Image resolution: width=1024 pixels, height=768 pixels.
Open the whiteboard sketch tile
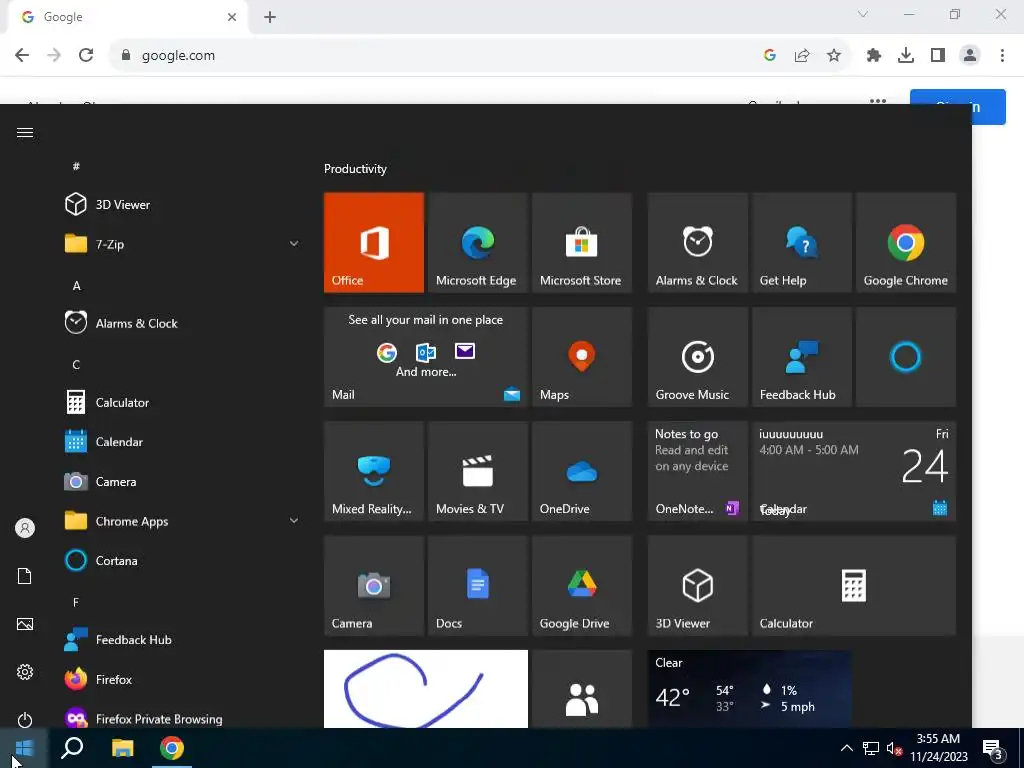426,689
